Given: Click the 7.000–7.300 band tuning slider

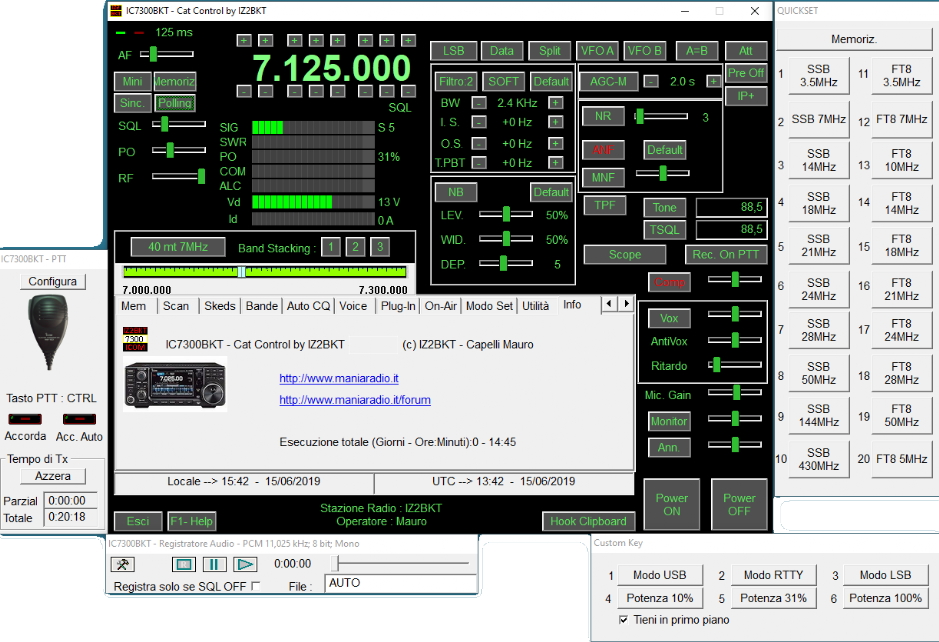Looking at the screenshot, I should (264, 272).
